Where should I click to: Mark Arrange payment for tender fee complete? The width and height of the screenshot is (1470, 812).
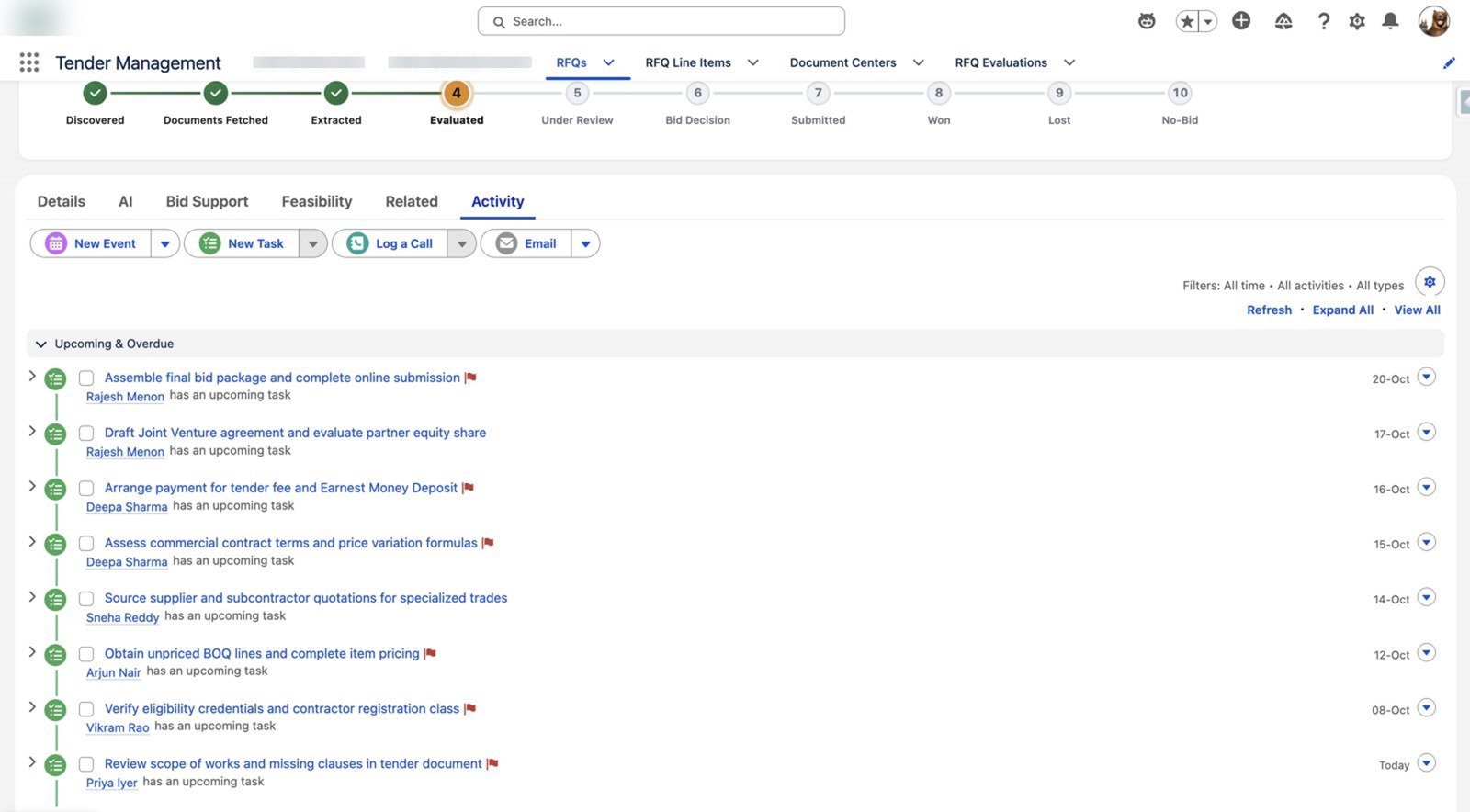(86, 489)
